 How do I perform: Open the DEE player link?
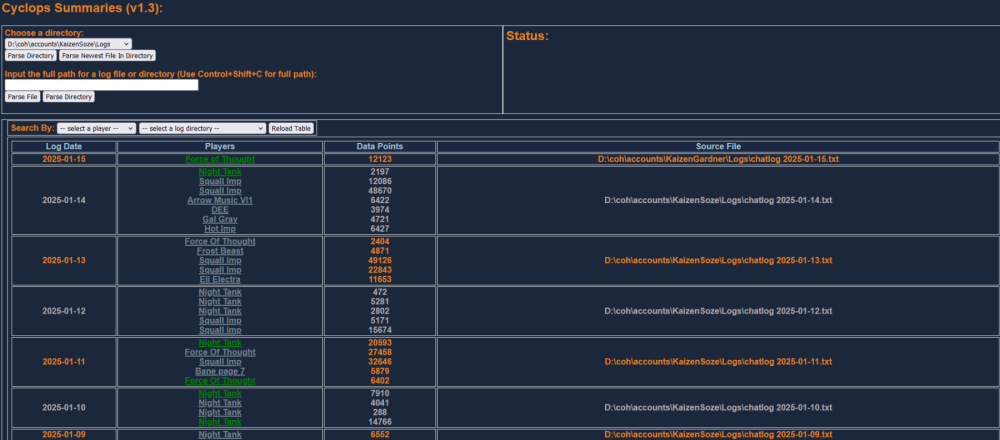220,210
